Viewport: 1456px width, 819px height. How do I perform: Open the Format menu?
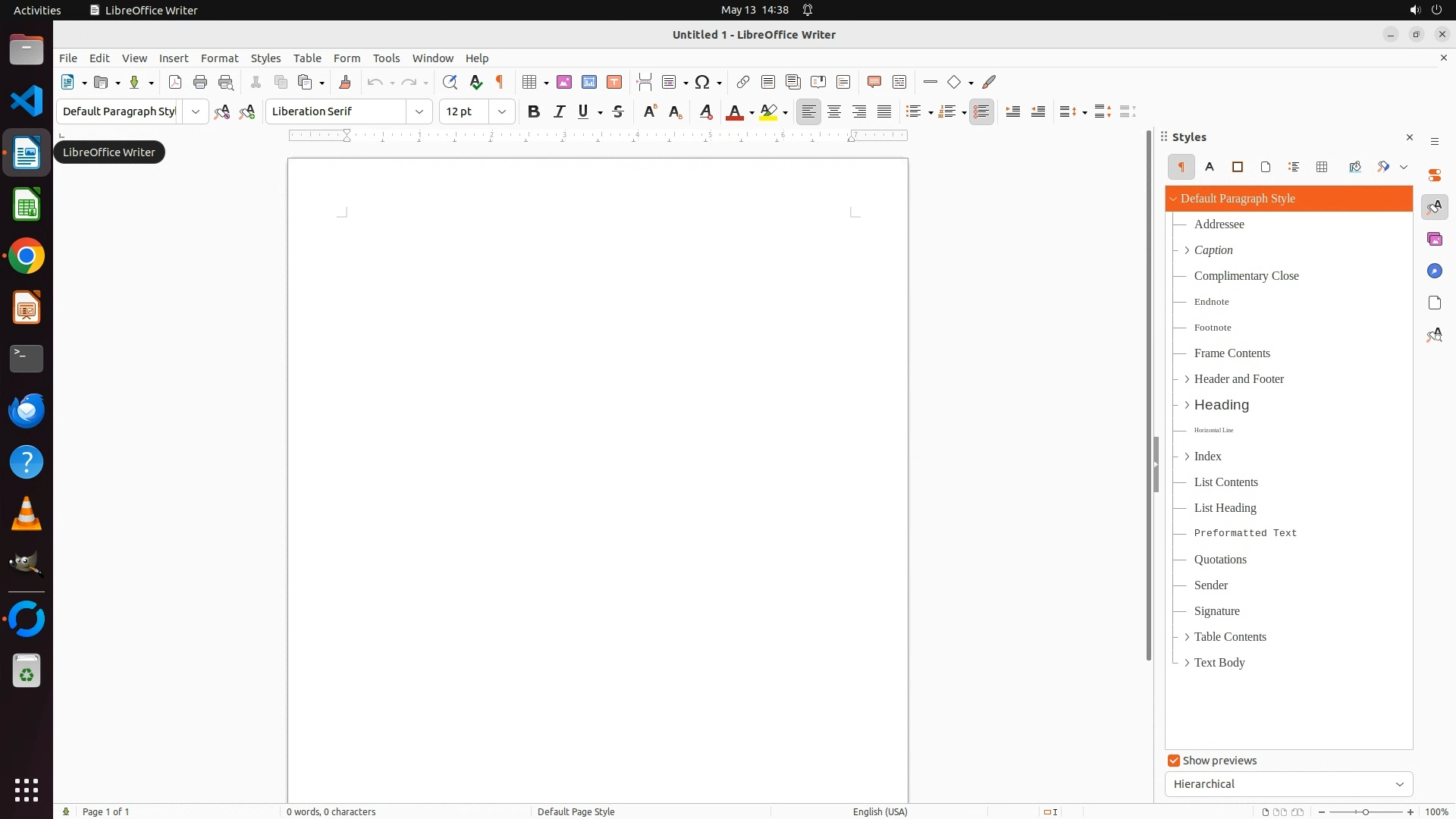click(219, 58)
